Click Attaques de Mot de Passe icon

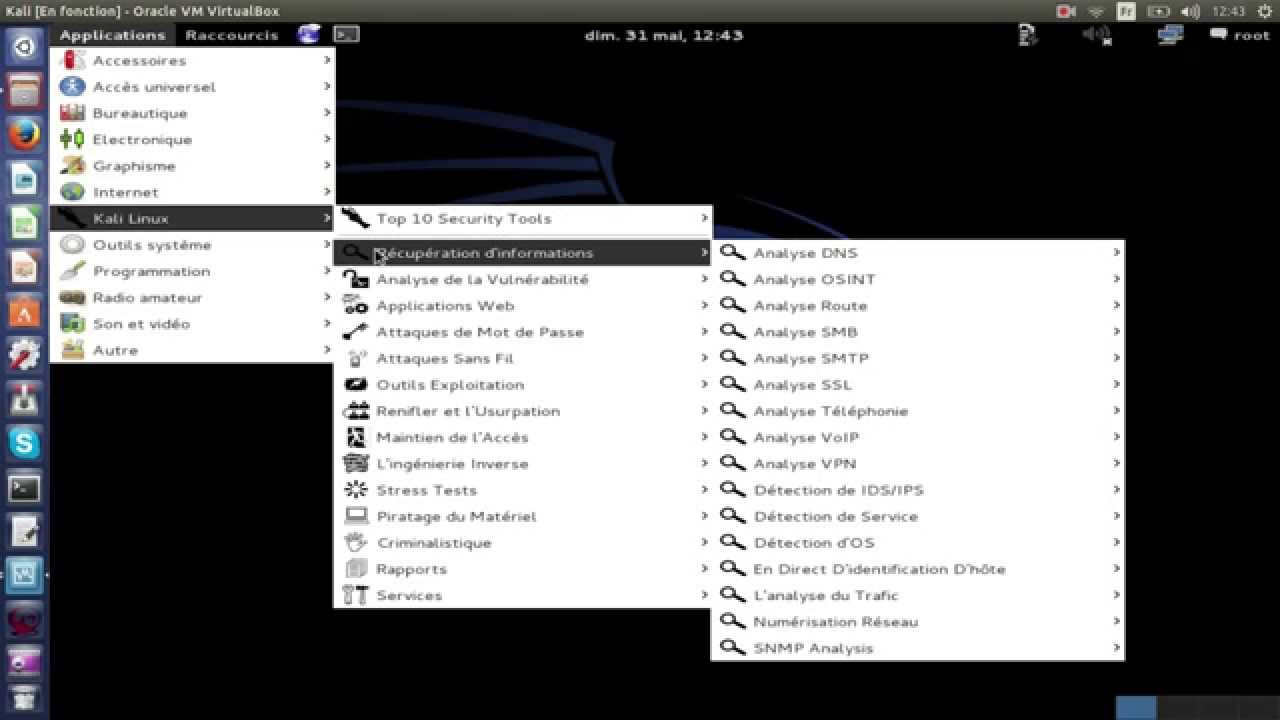[356, 332]
